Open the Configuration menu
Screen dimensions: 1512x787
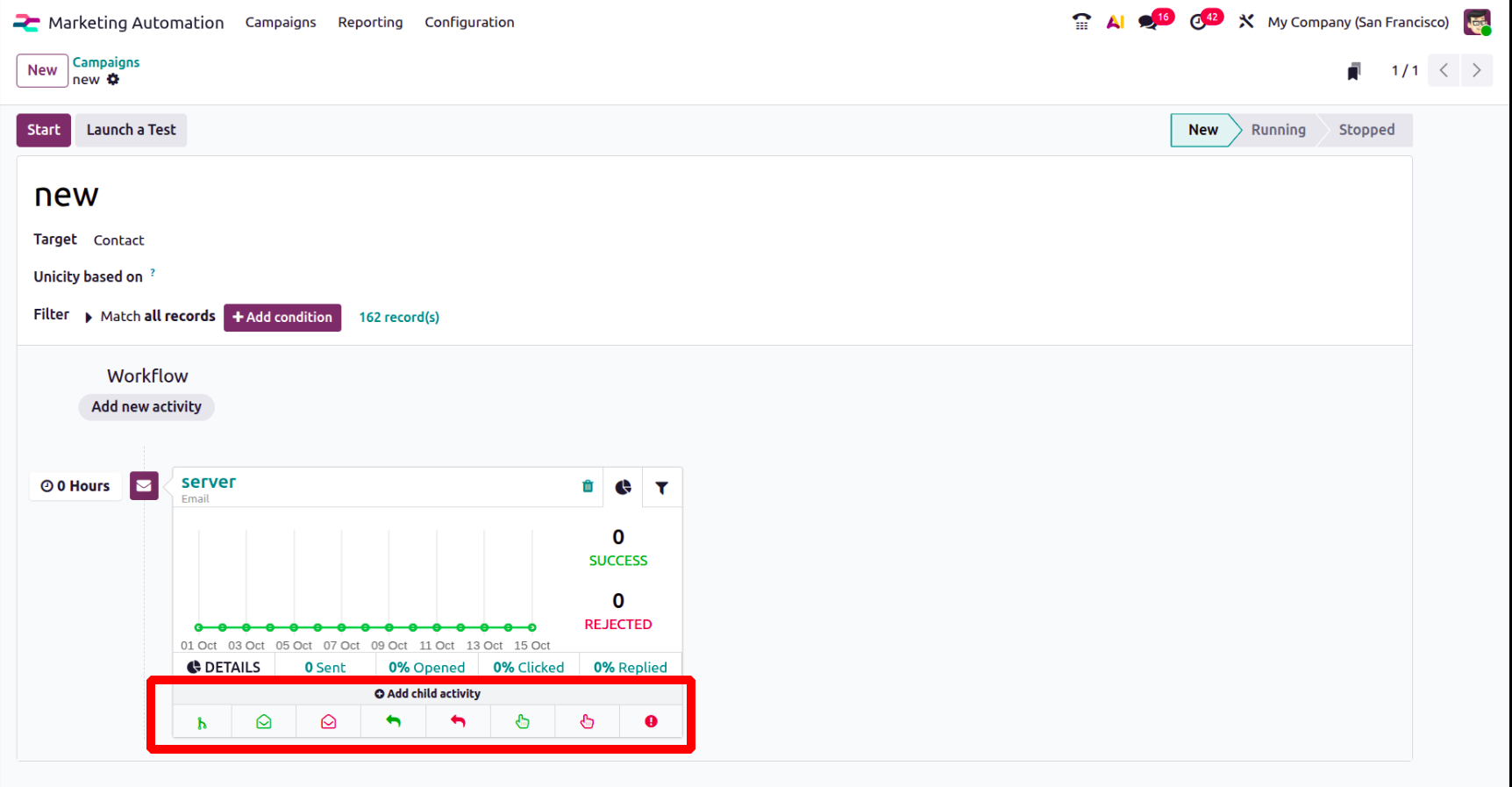click(469, 22)
